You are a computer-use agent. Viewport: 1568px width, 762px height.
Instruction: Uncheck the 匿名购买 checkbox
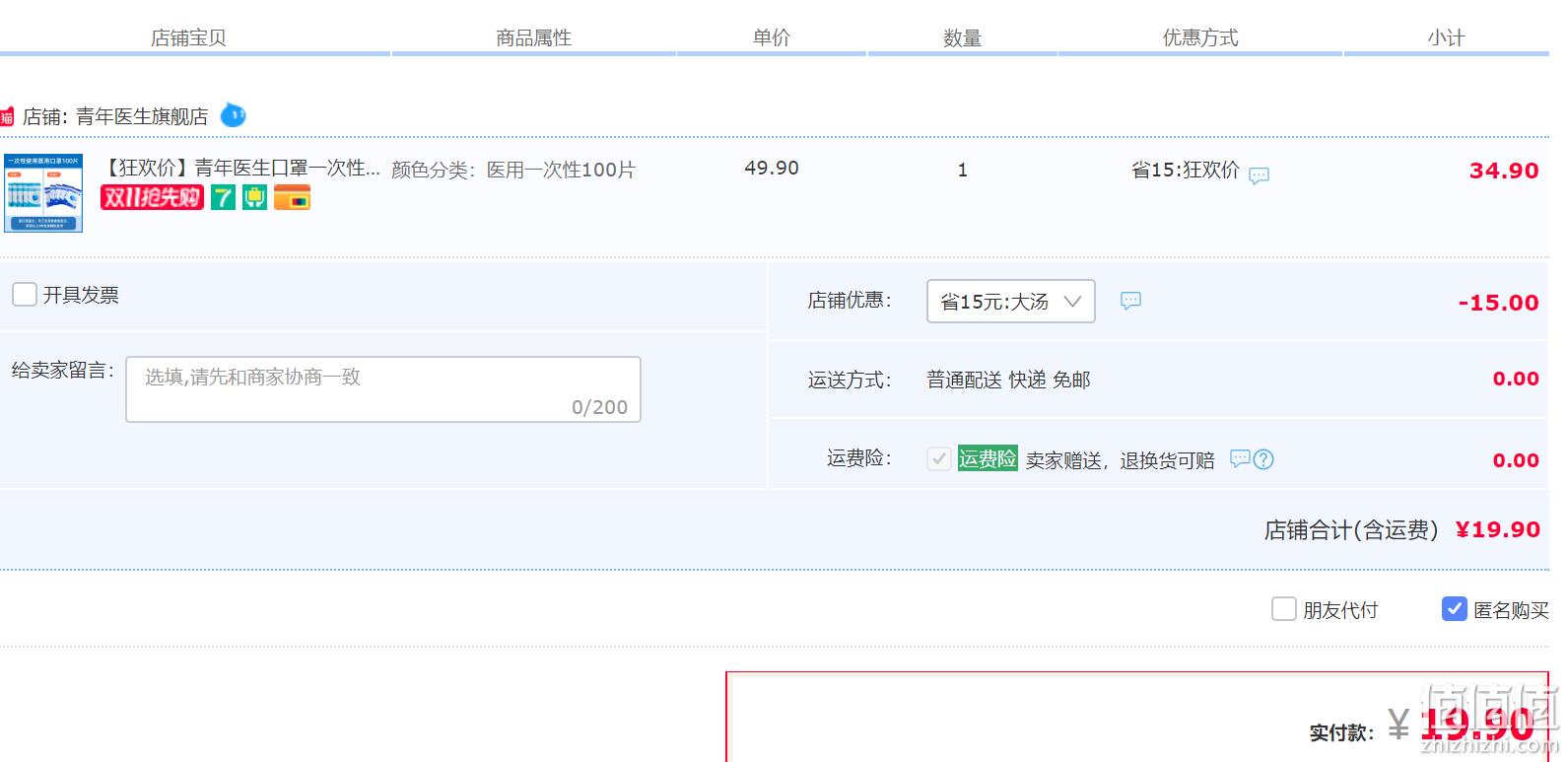[1454, 608]
